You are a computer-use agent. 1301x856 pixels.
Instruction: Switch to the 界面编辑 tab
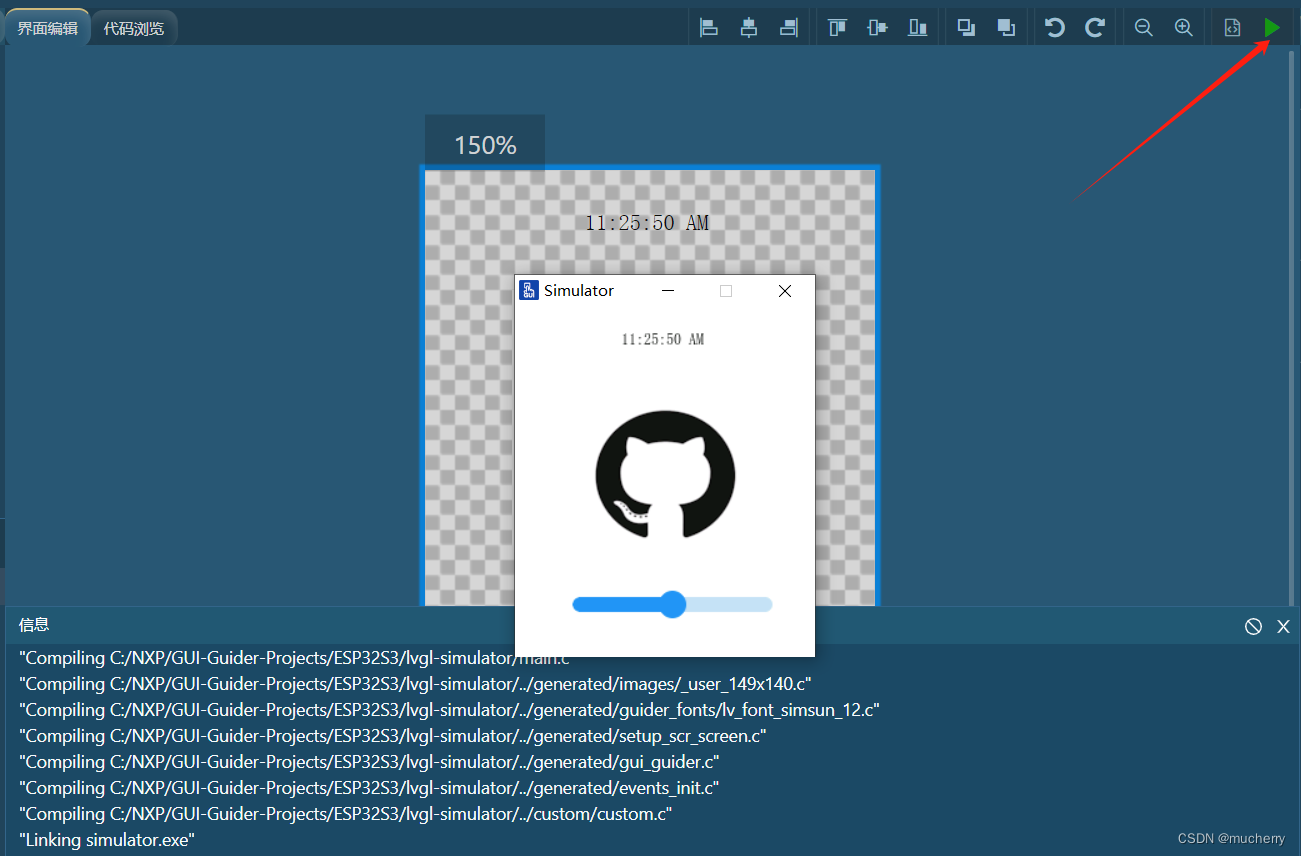click(47, 28)
